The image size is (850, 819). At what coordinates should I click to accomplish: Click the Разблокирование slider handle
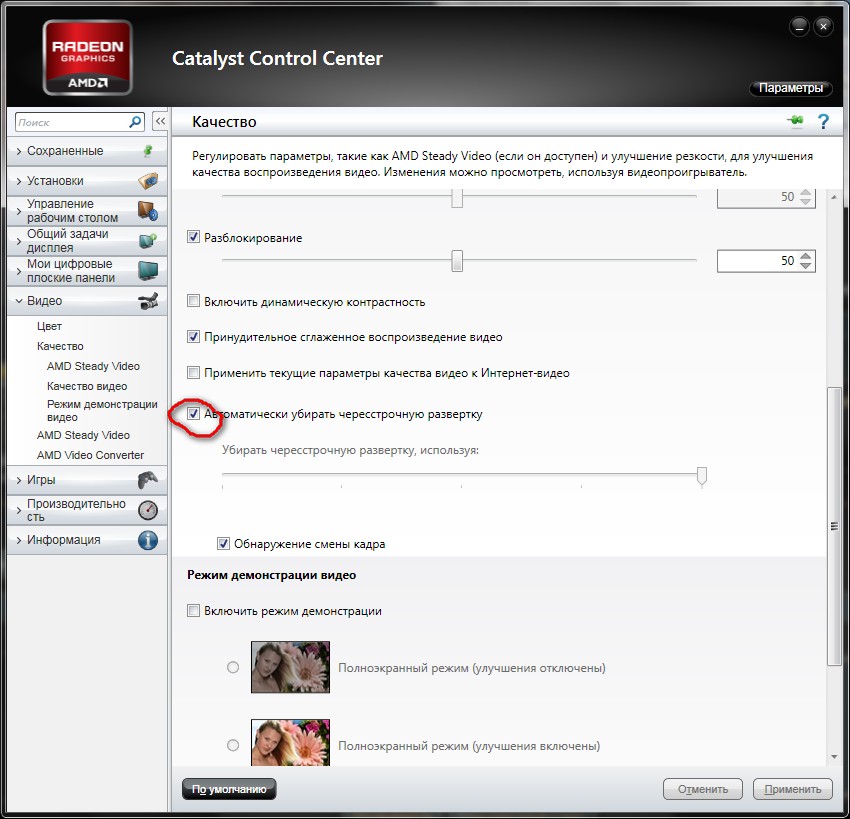(457, 261)
